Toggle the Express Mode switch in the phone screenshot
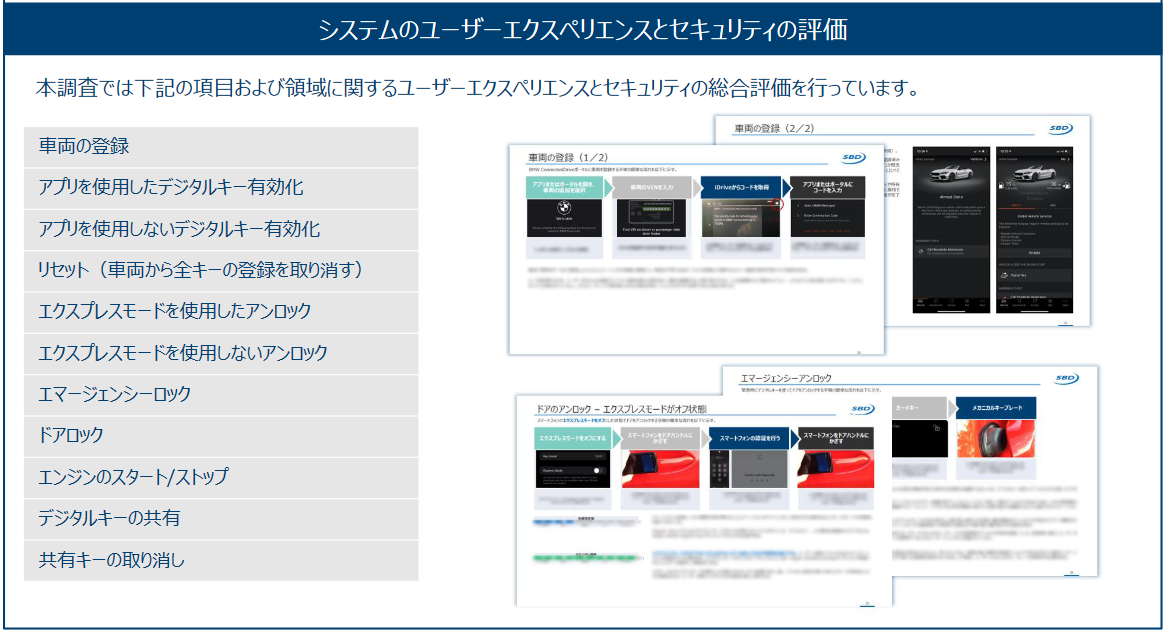 click(599, 469)
